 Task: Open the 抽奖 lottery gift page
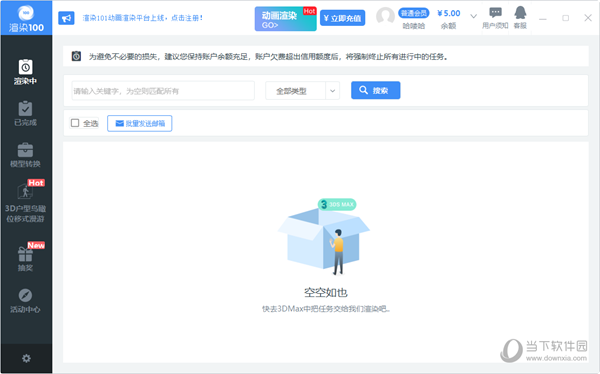pos(26,257)
